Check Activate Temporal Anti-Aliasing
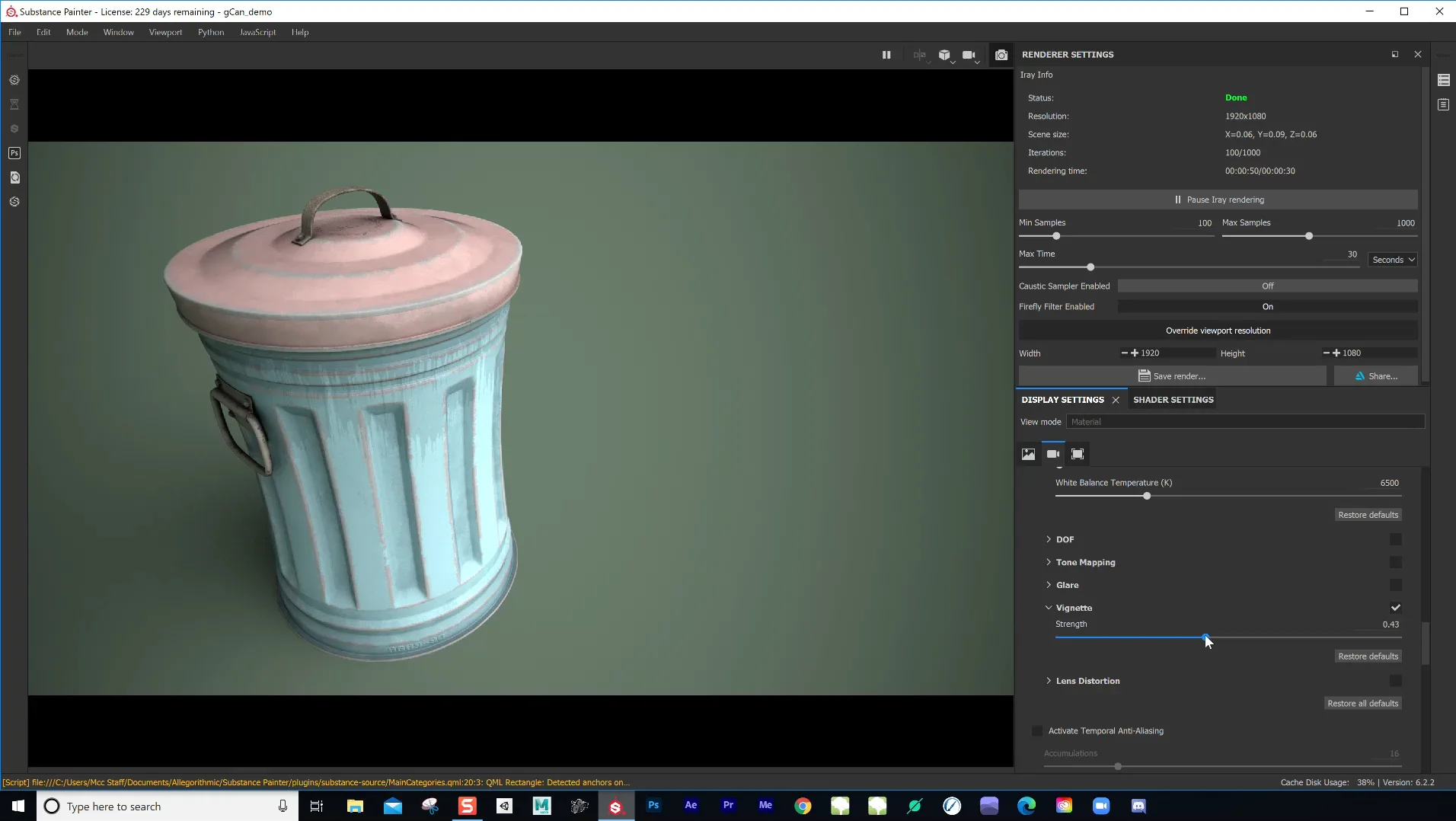Image resolution: width=1456 pixels, height=821 pixels. click(1037, 731)
